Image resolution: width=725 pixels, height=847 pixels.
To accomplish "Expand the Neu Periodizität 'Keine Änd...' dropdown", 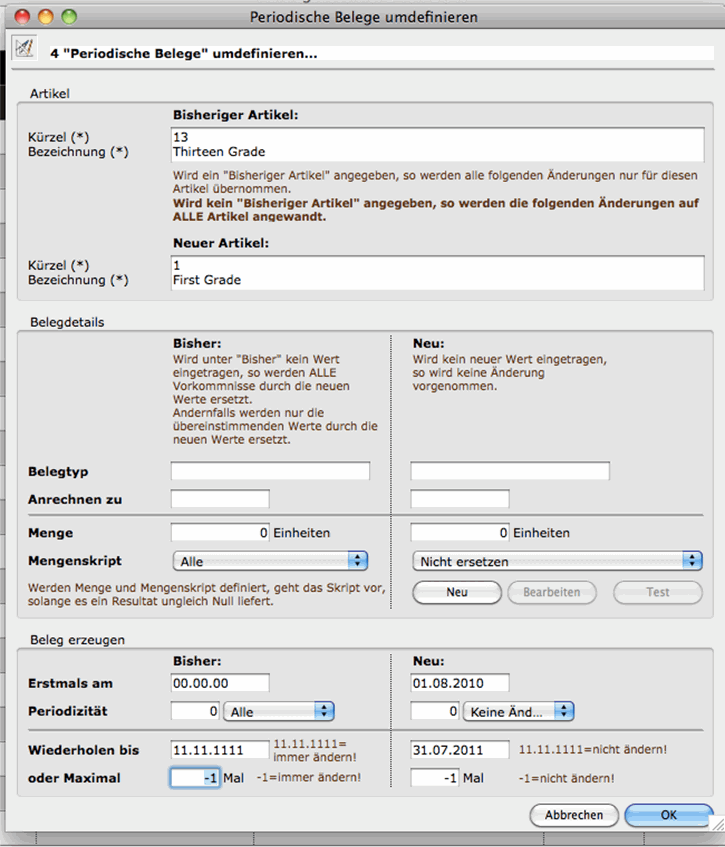I will pos(518,711).
